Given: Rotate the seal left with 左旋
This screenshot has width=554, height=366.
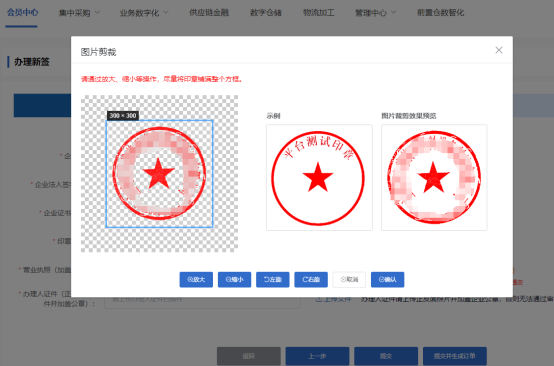Looking at the screenshot, I should tap(273, 279).
